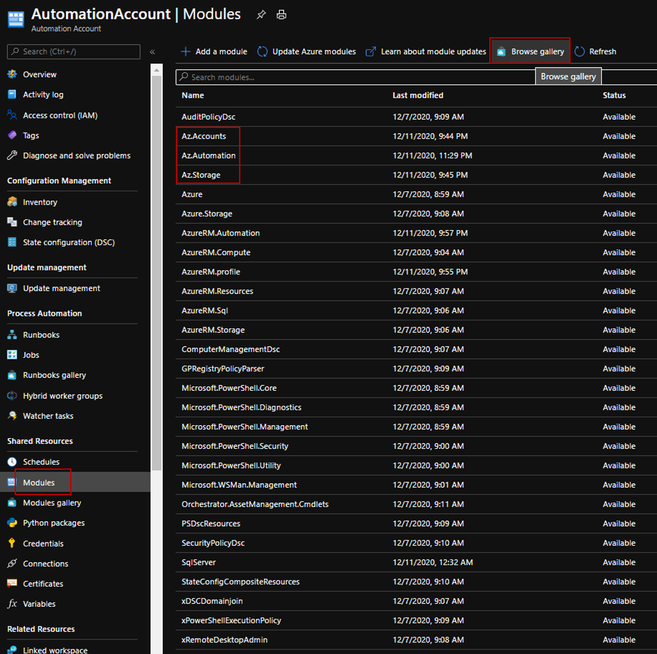
Task: Click the Runbooks gallery icon
Action: point(12,375)
